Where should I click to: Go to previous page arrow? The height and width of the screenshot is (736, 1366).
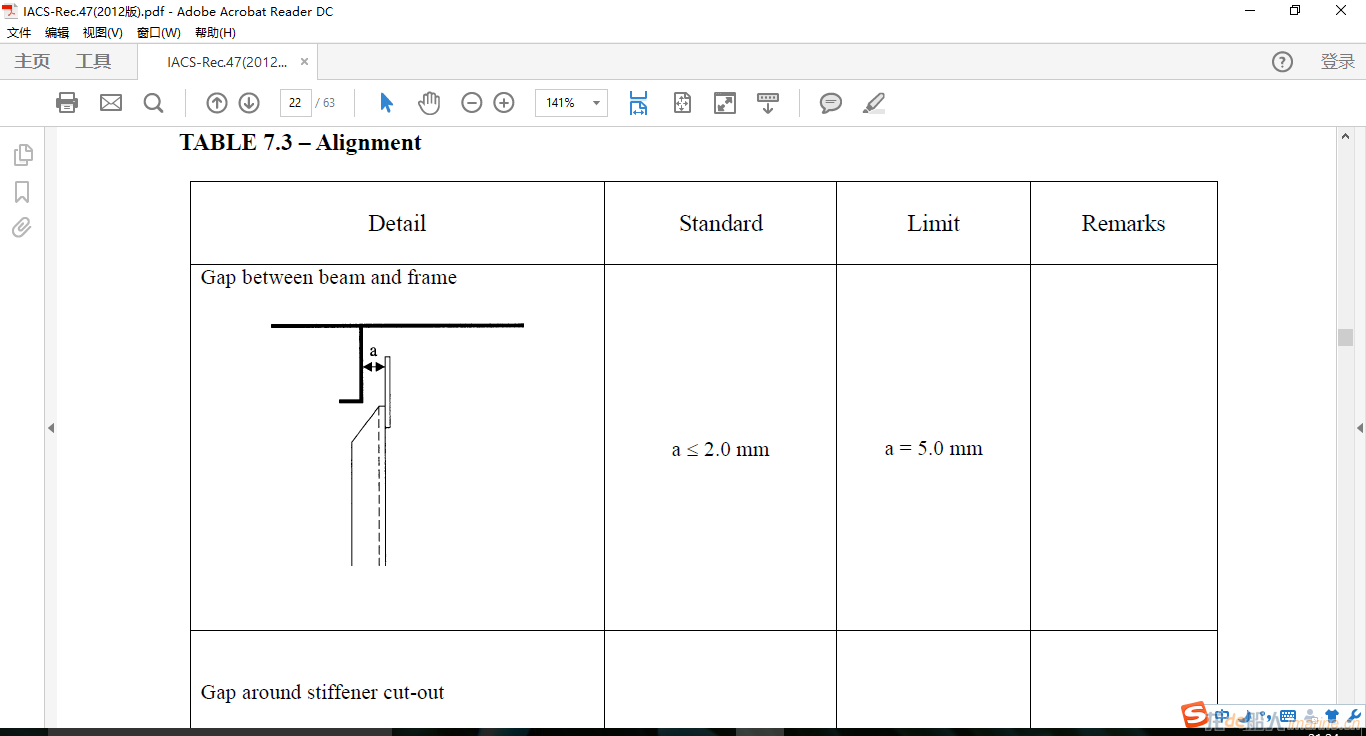tap(217, 102)
